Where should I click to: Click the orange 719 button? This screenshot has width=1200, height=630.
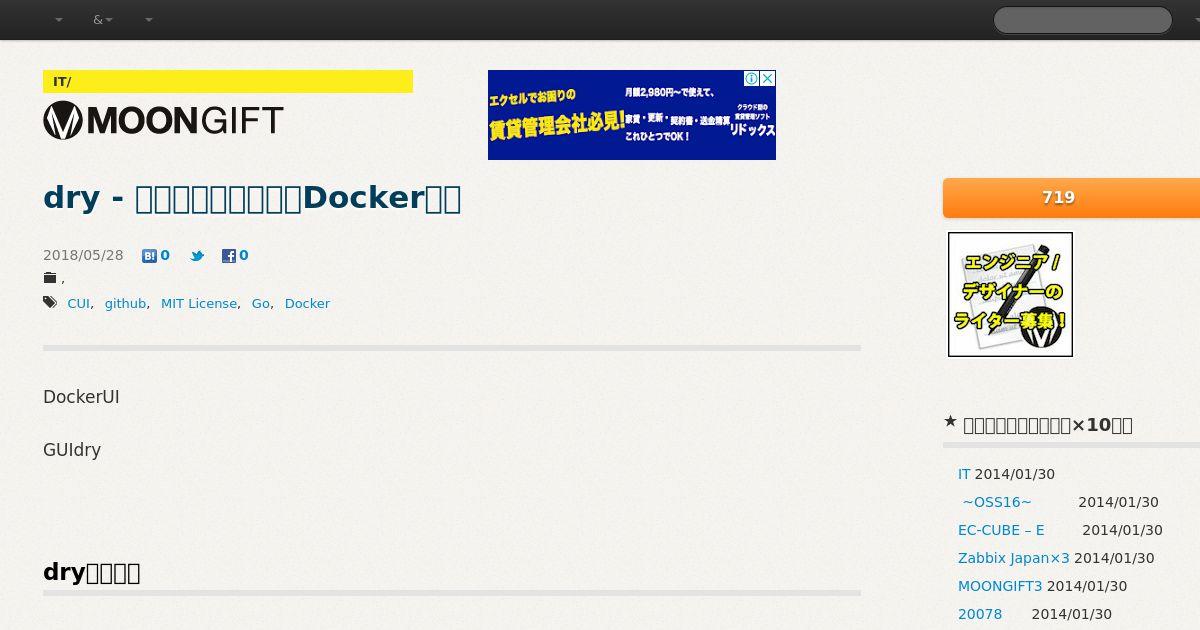[x=1071, y=198]
